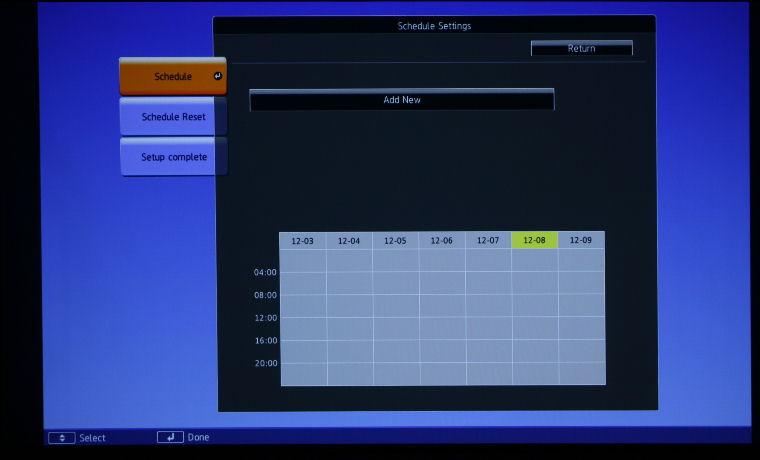Click the 12:00 time label
The image size is (760, 460).
pos(266,318)
